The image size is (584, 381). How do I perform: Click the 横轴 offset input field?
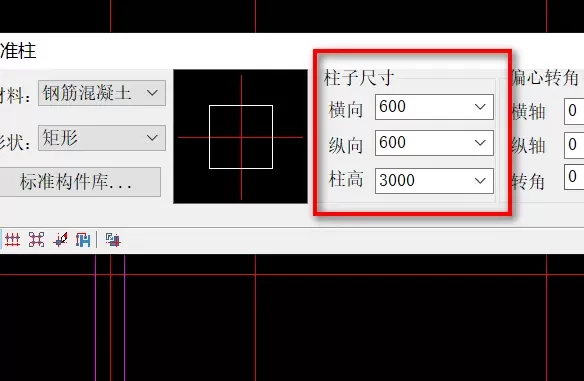point(574,111)
